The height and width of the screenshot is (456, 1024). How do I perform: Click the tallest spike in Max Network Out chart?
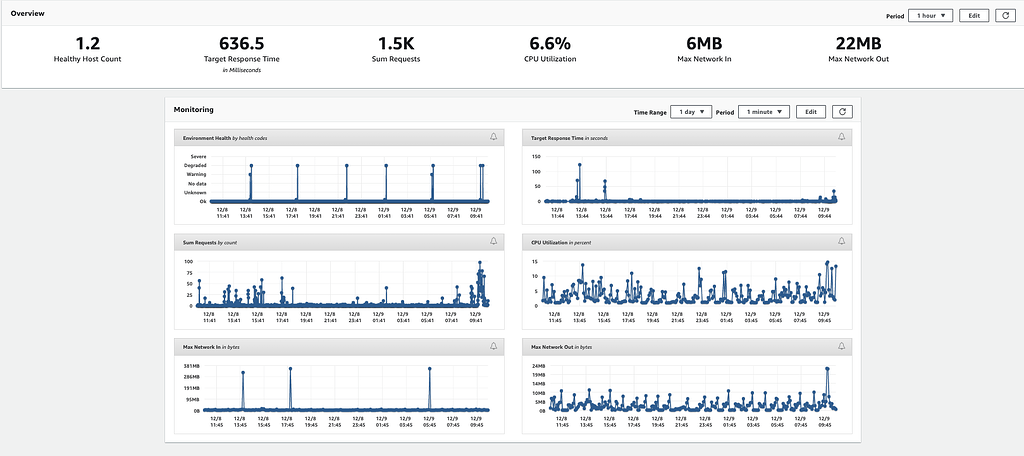(827, 369)
